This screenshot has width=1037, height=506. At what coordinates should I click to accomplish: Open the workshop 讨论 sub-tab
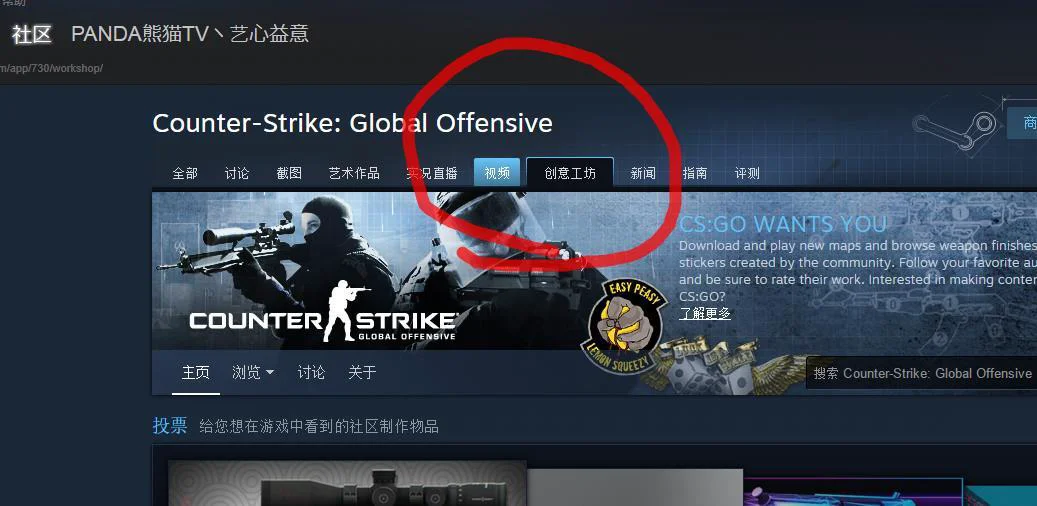(x=311, y=372)
